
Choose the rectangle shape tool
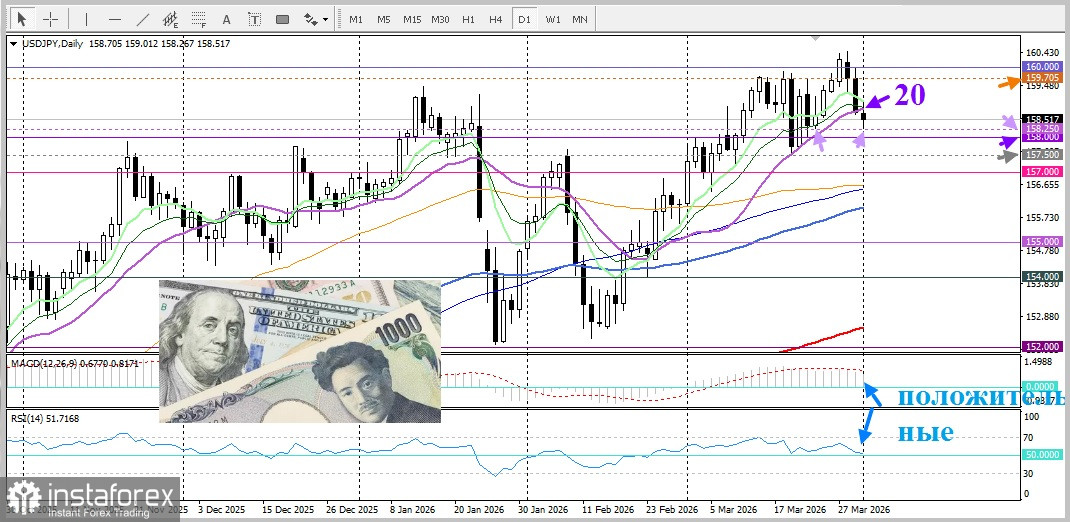tap(282, 19)
